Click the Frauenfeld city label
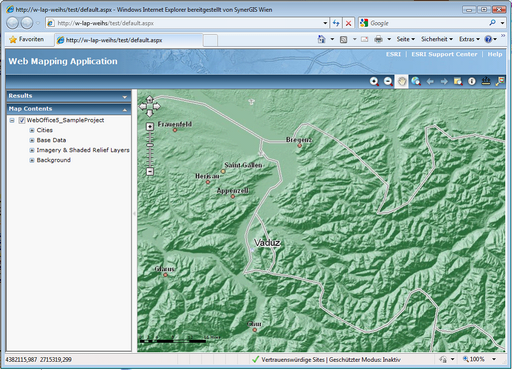Image resolution: width=512 pixels, height=370 pixels. coord(175,124)
